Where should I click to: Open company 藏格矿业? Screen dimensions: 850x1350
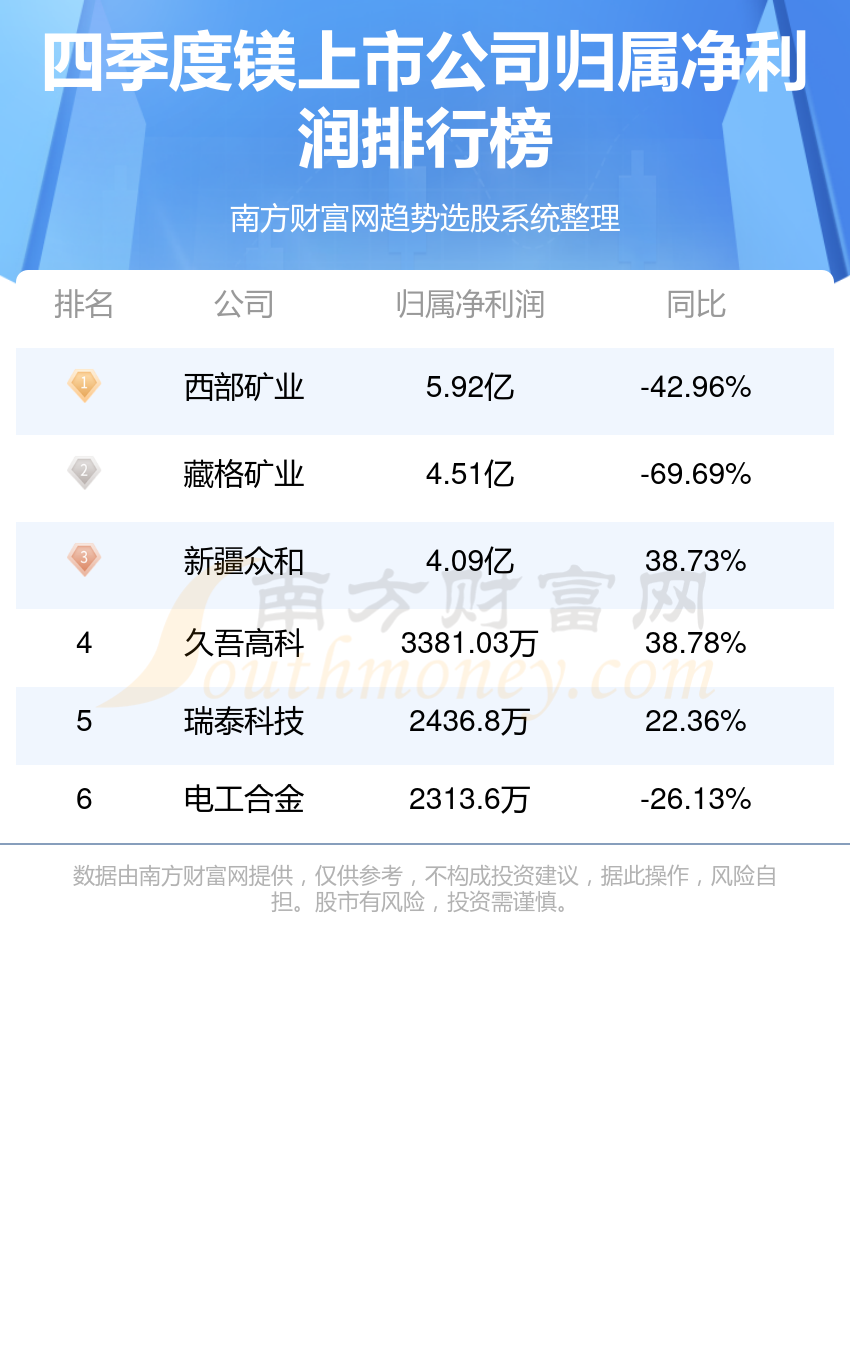[x=244, y=474]
